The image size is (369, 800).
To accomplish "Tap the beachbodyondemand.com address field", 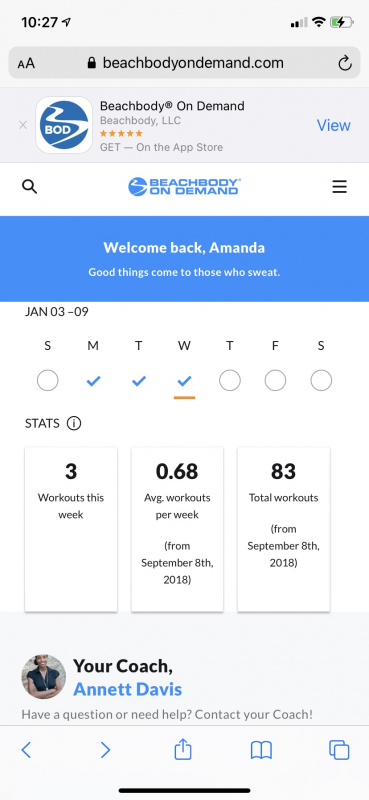I will click(184, 63).
